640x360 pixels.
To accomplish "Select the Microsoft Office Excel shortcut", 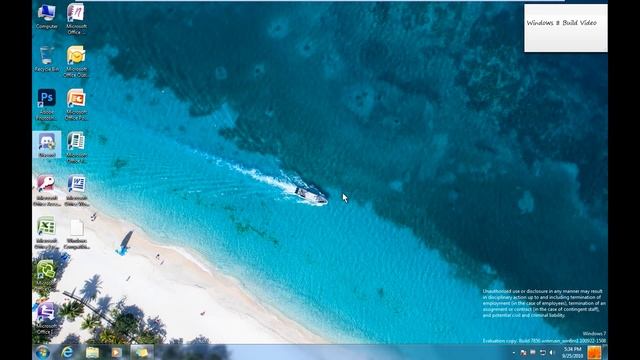I will pos(47,233).
